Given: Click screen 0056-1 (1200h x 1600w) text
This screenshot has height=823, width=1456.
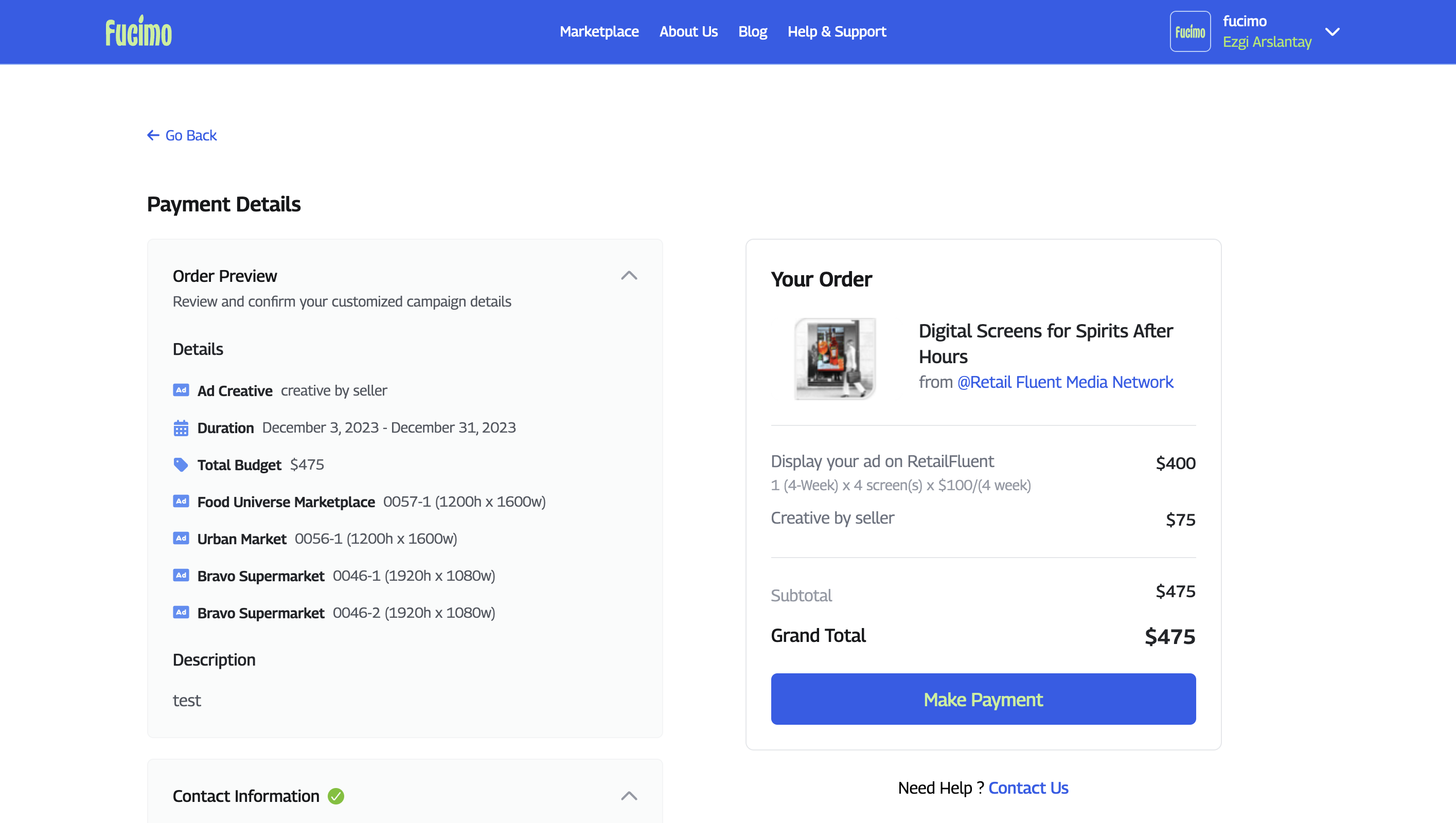Looking at the screenshot, I should coord(376,538).
